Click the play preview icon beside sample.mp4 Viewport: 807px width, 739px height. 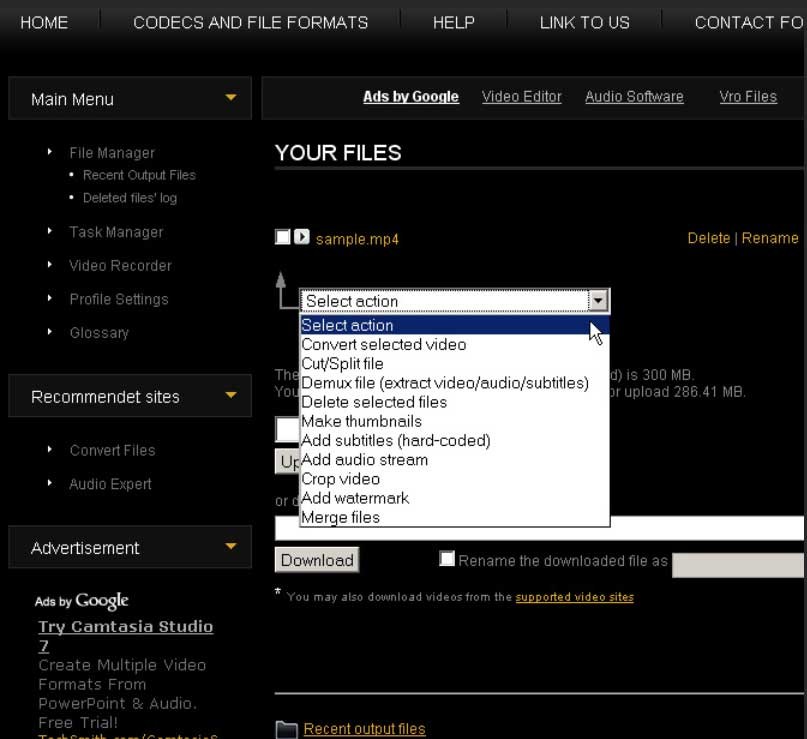[x=300, y=237]
